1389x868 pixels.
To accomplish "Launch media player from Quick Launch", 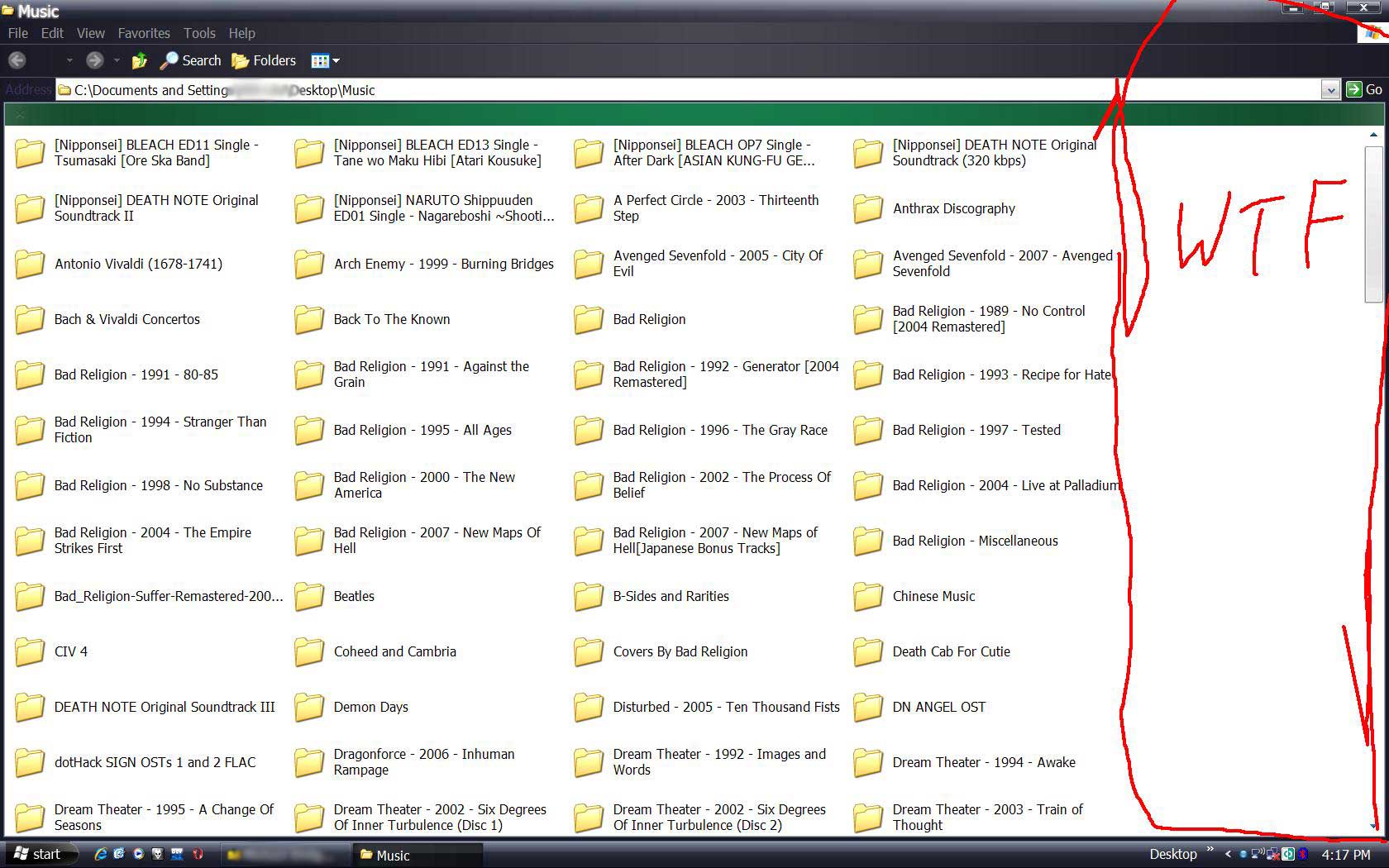I will [138, 854].
